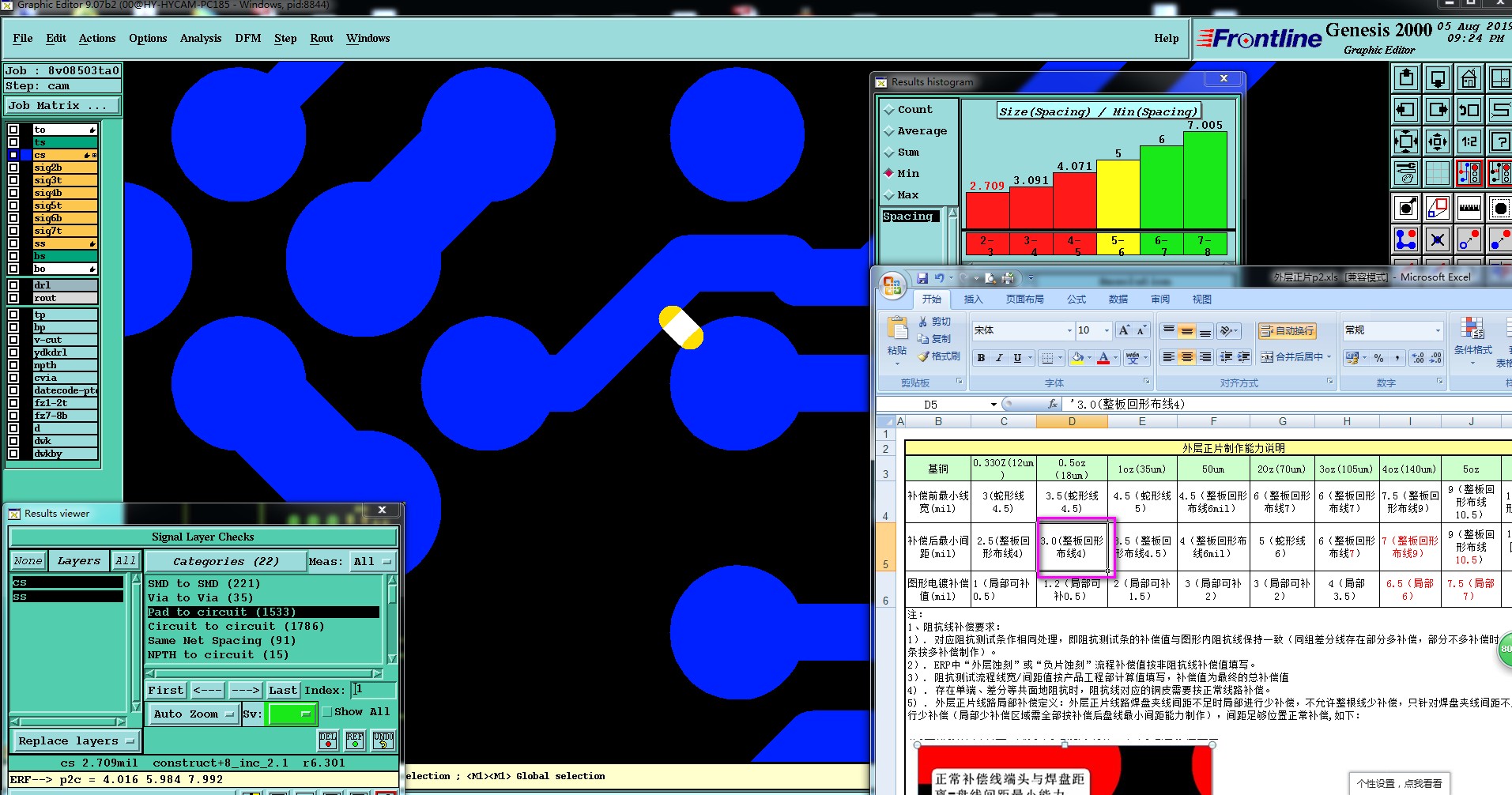
Task: Click the red-framed net highlight traffic-light icon
Action: [x=1469, y=173]
